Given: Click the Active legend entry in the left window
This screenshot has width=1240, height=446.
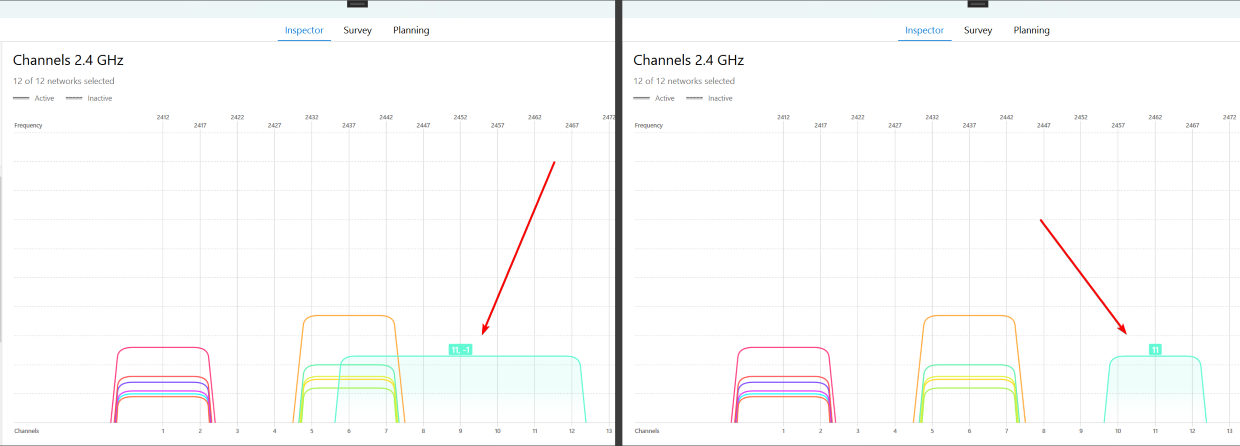Looking at the screenshot, I should point(34,98).
